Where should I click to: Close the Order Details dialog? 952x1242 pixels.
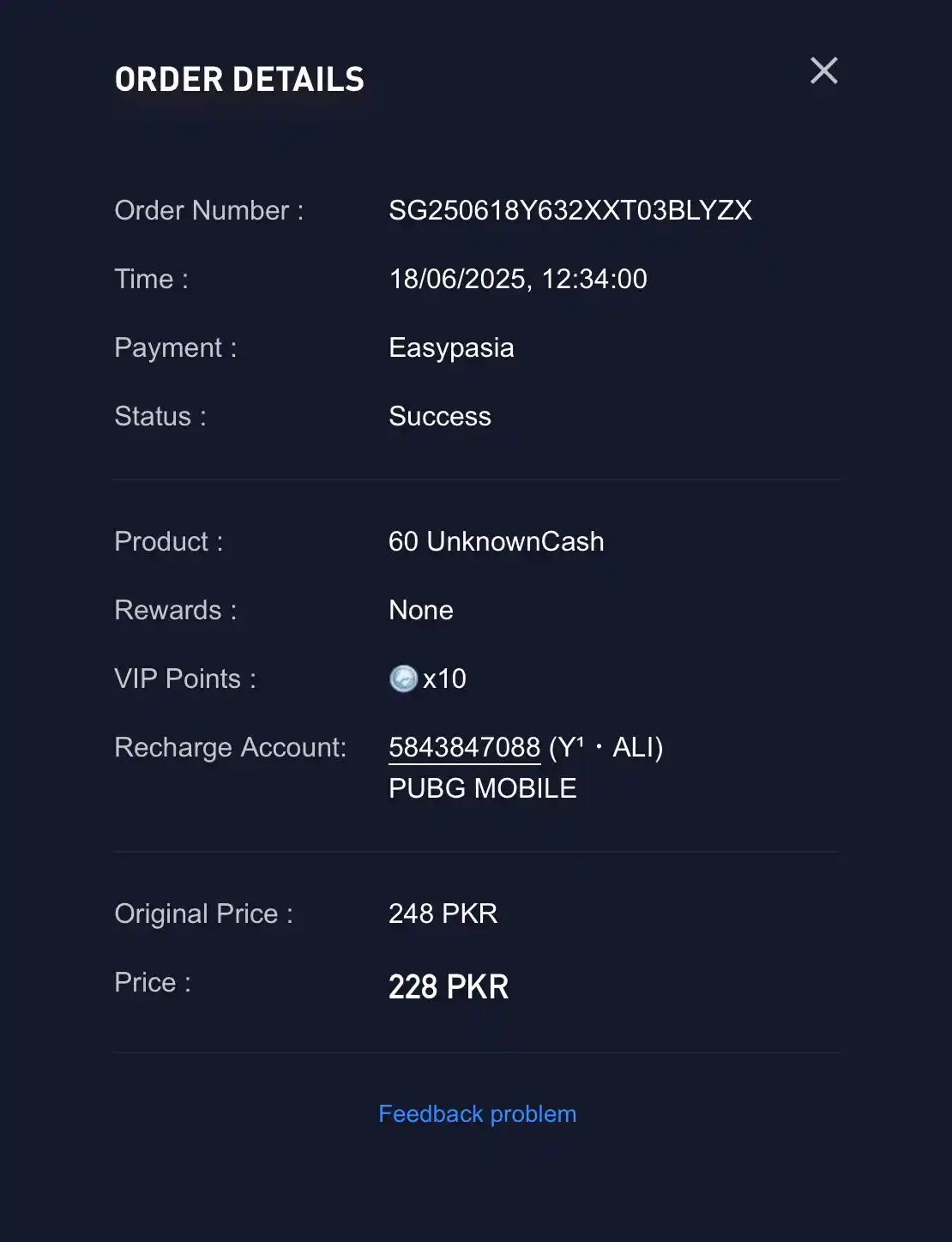823,70
